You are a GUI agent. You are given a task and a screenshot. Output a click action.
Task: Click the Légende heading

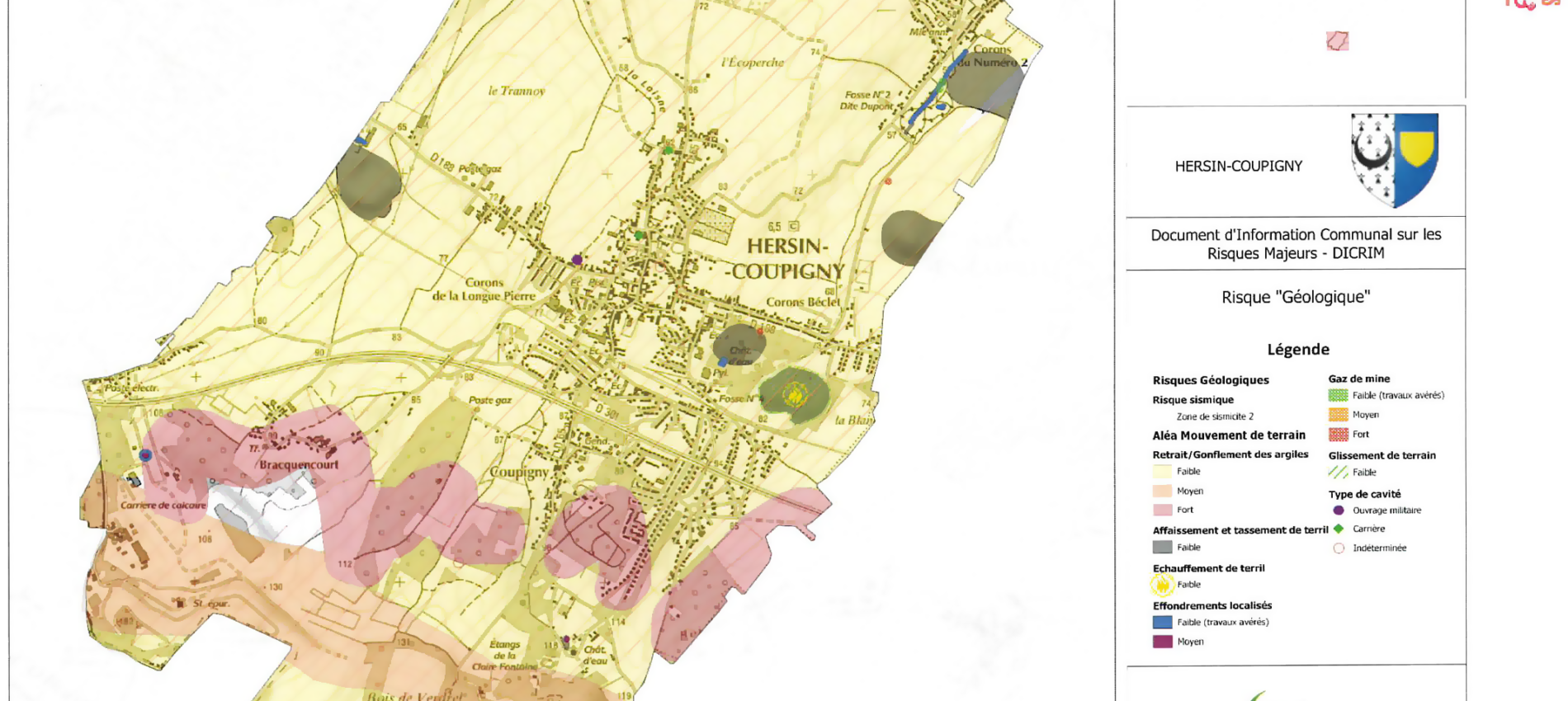coord(1297,350)
